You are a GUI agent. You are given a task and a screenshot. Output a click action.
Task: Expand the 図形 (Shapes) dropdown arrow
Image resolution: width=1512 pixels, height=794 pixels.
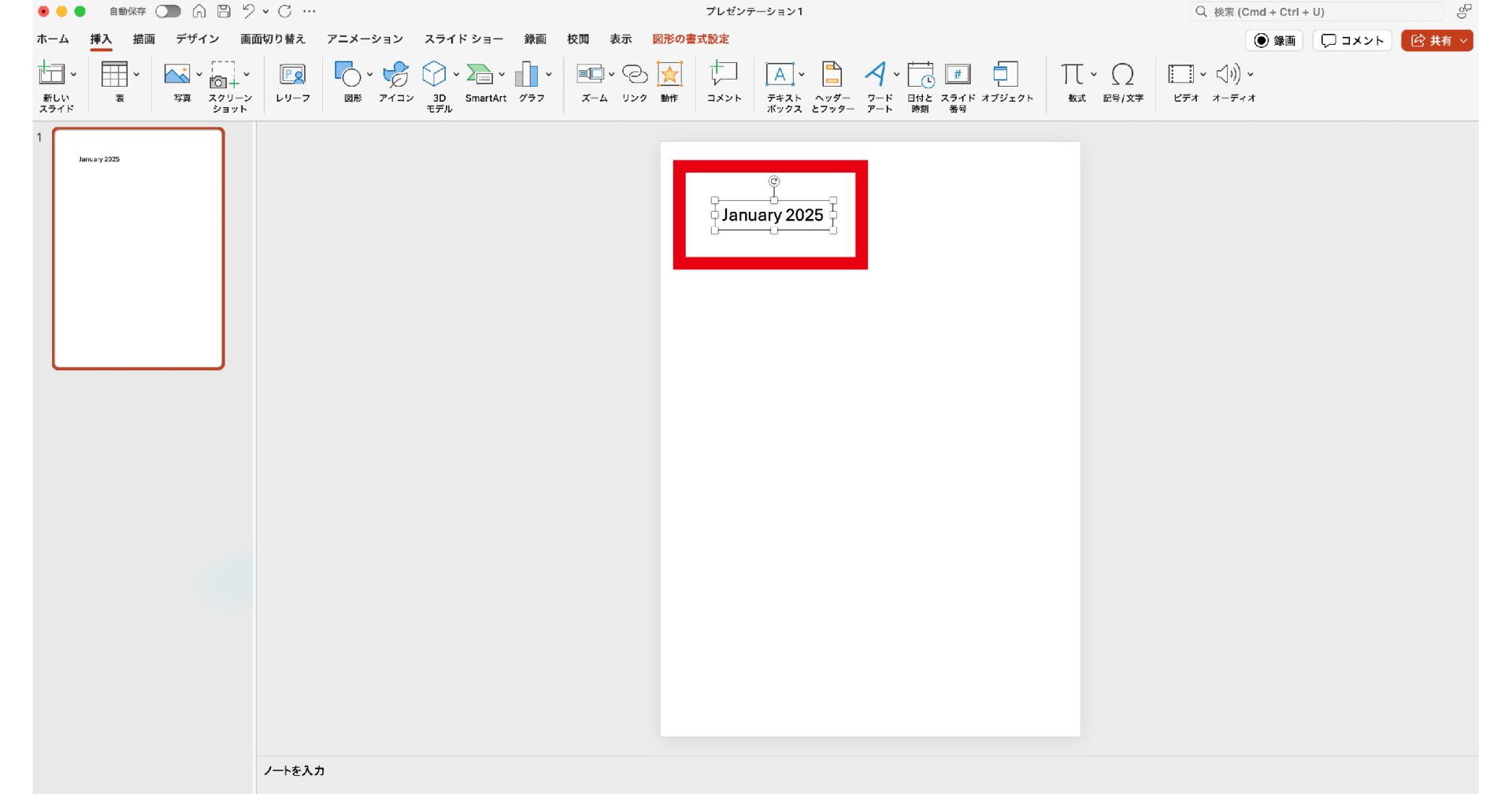tap(370, 75)
